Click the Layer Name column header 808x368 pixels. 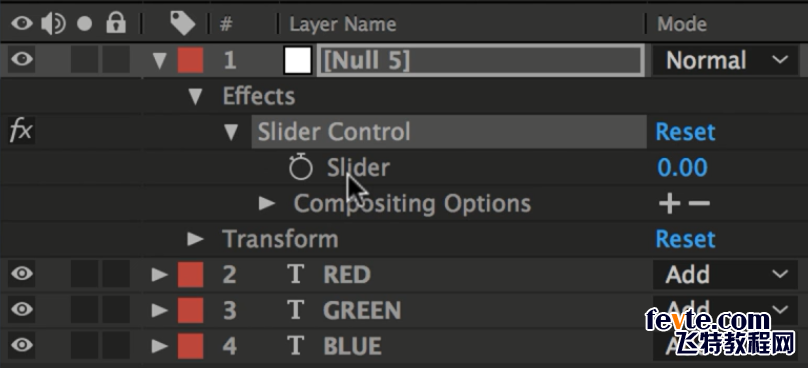[343, 24]
